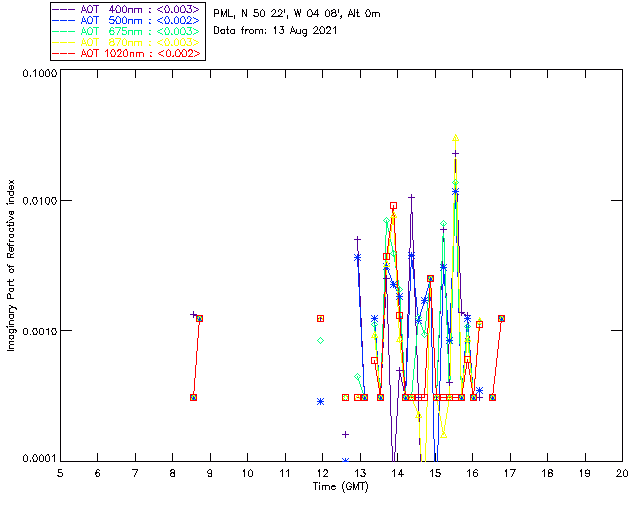Screen dimensions: 640x512
Task: Click the AOT 870nm legend entry
Action: click(126, 42)
